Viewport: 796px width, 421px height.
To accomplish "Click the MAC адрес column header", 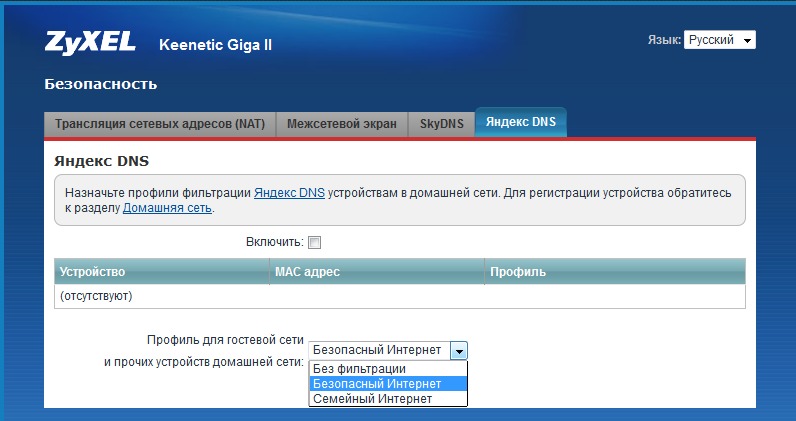I will click(377, 272).
